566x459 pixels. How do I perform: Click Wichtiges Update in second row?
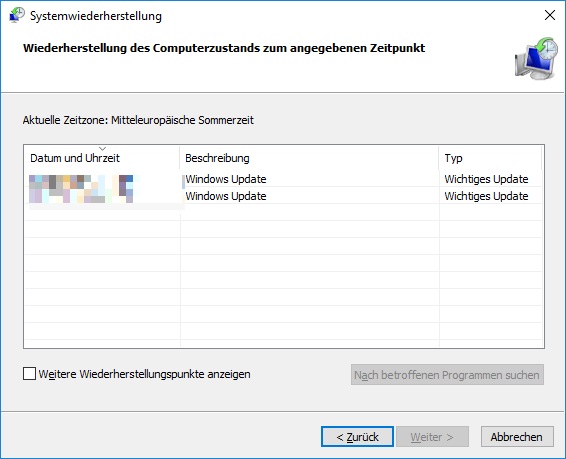tap(486, 196)
